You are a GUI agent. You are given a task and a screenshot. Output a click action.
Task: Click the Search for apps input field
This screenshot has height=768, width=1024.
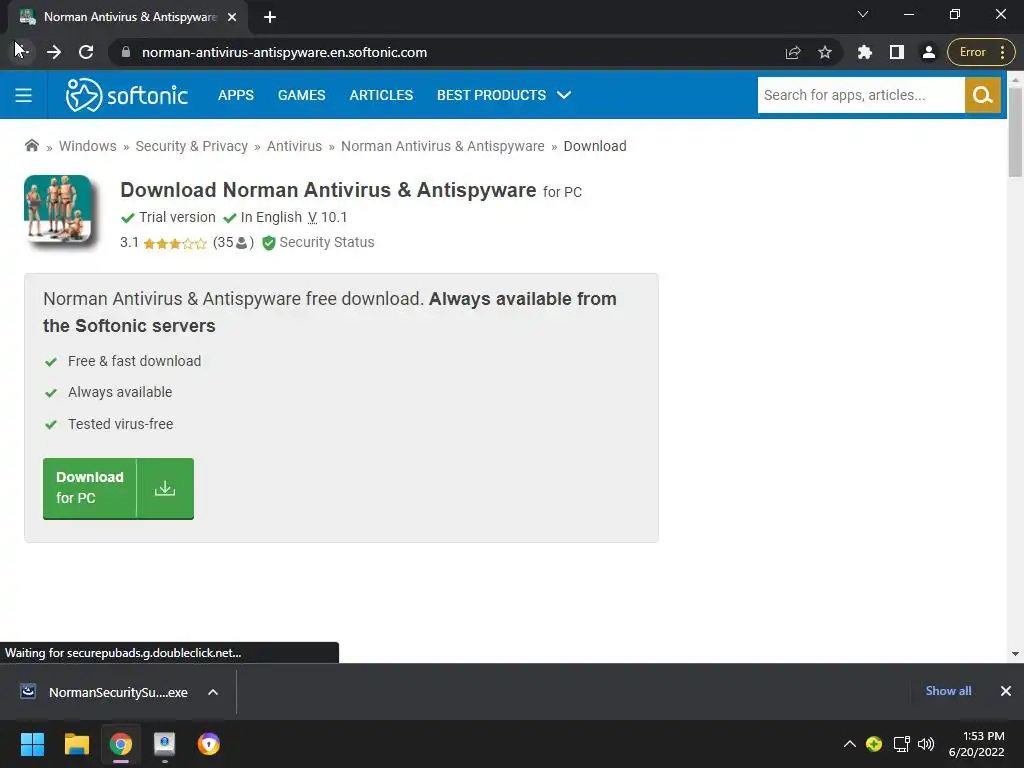(x=861, y=95)
